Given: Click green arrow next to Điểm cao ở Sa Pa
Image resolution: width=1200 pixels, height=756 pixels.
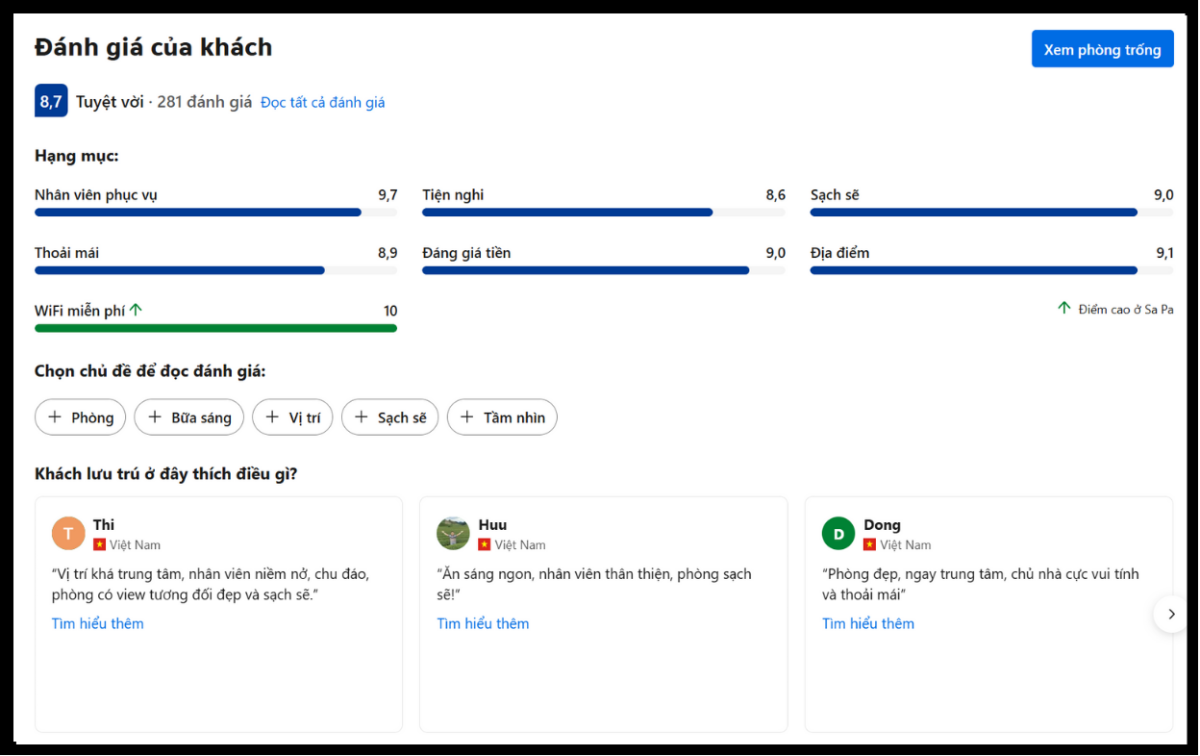Looking at the screenshot, I should tap(1064, 309).
